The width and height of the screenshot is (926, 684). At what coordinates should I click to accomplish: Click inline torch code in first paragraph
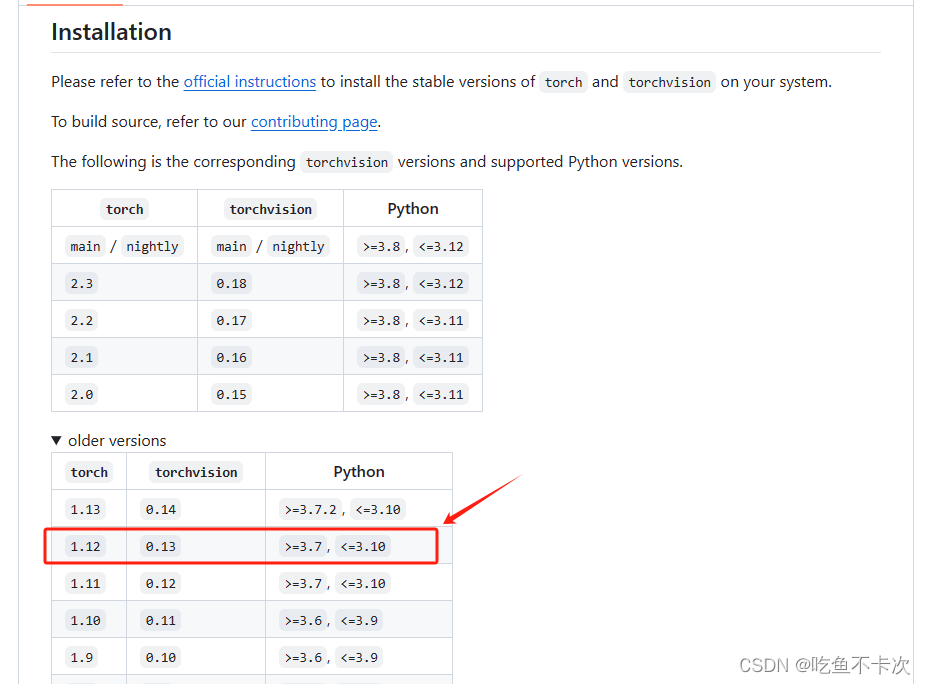click(x=563, y=82)
